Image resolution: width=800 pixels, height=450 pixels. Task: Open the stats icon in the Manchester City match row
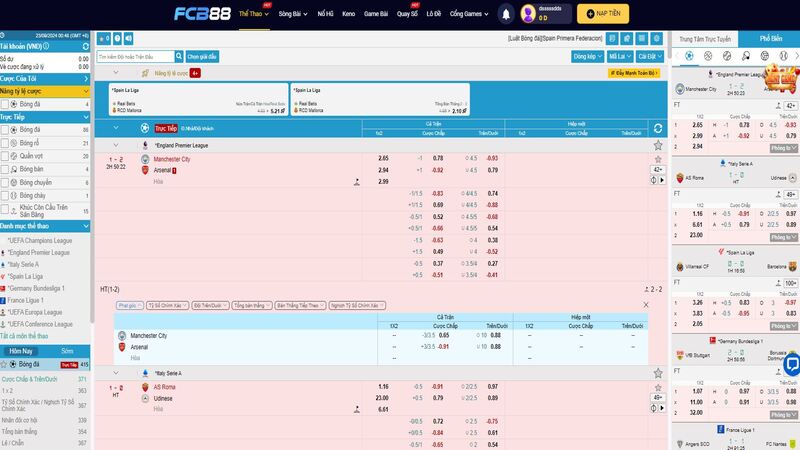click(654, 180)
